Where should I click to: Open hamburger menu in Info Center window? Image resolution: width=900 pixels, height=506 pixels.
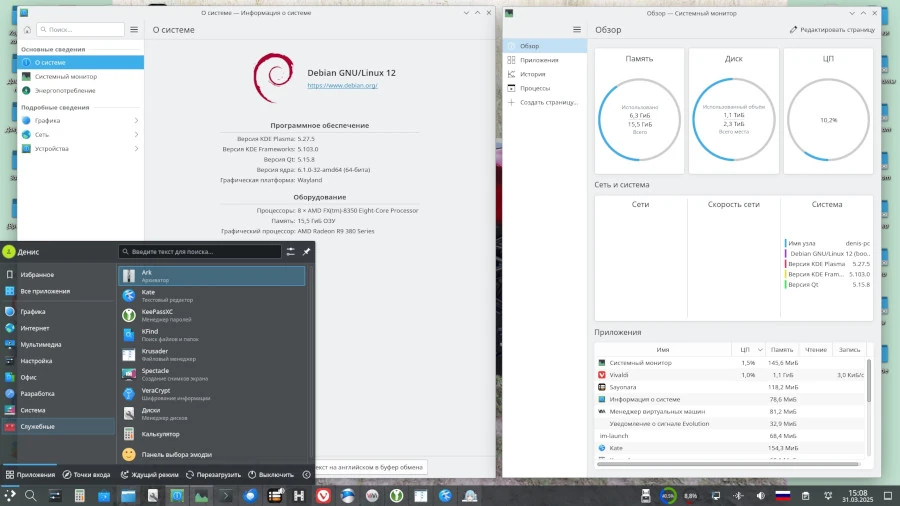134,29
